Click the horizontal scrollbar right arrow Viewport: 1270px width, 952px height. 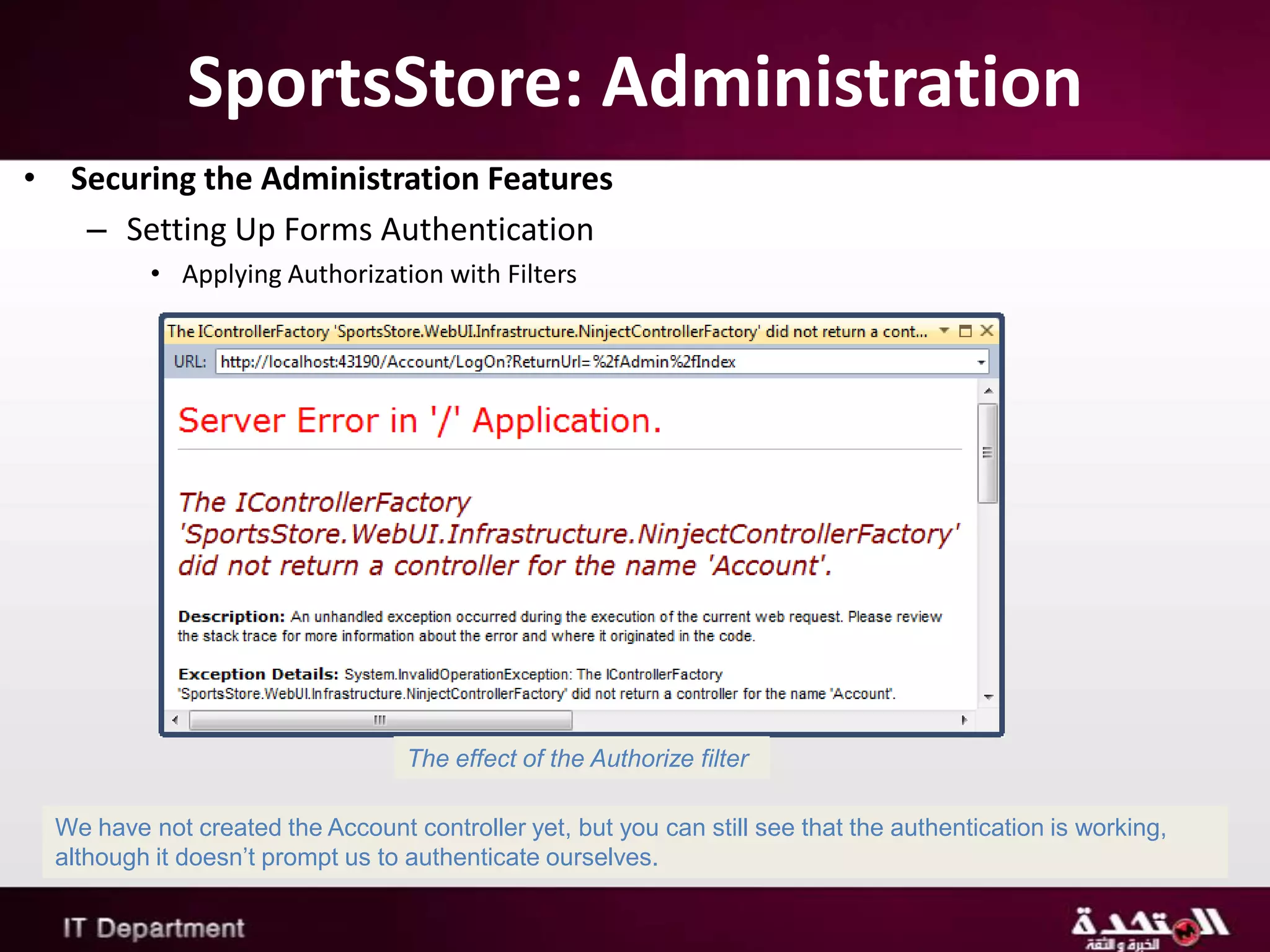[964, 720]
